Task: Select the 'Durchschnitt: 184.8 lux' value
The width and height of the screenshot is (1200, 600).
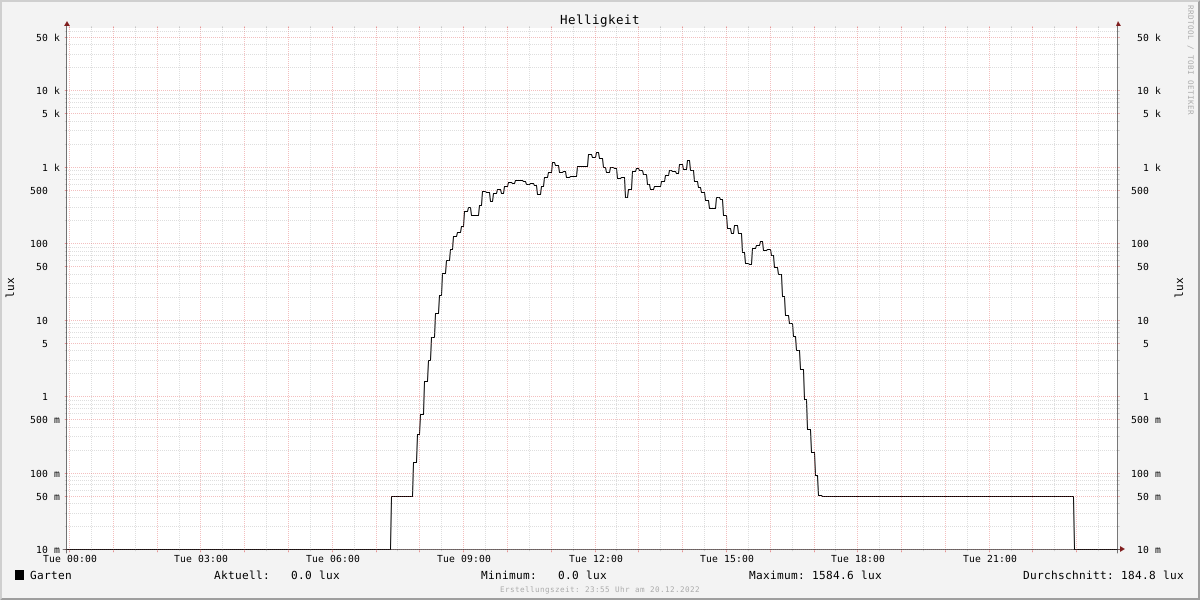Action: click(x=1103, y=575)
